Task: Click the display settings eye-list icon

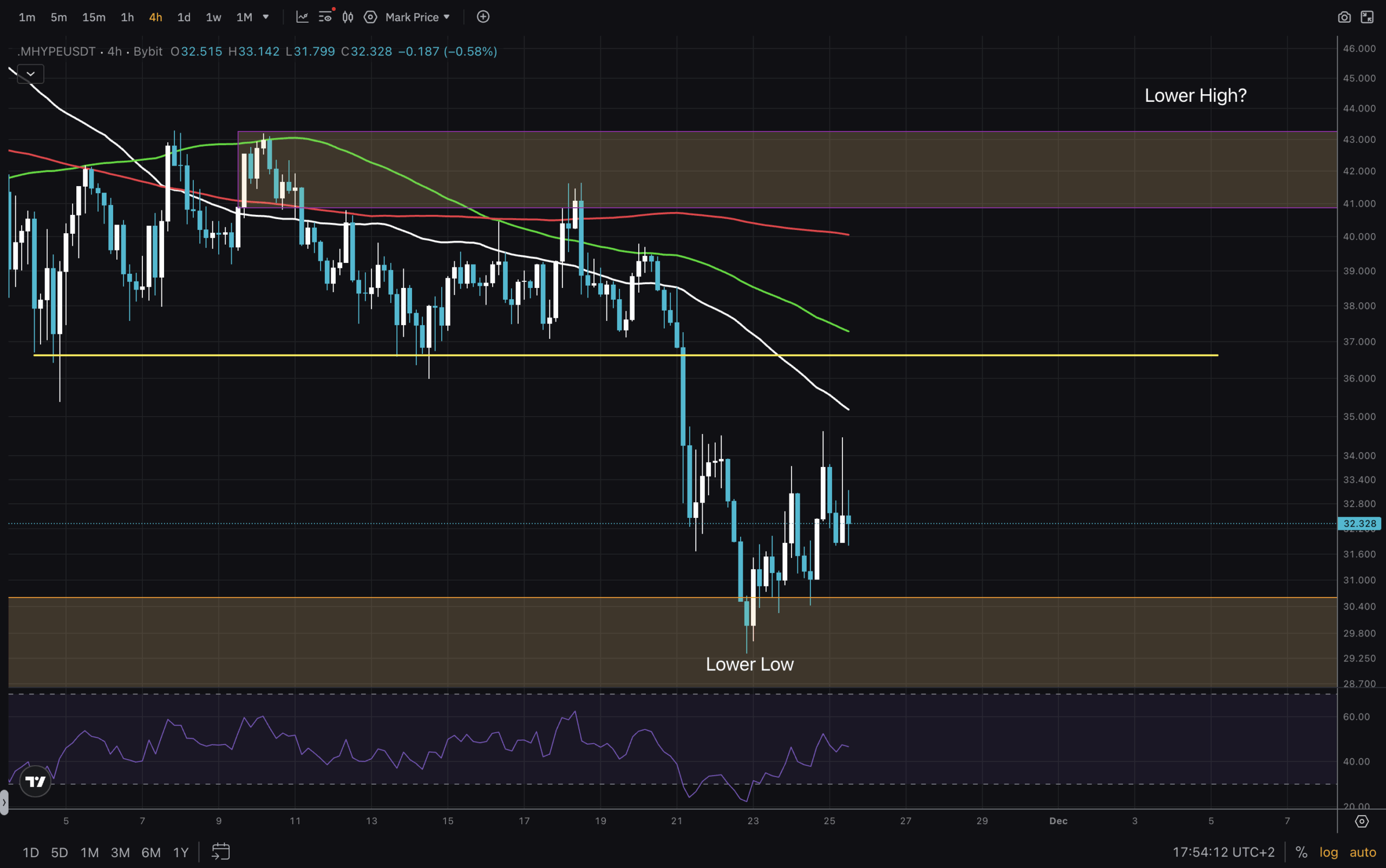Action: pos(325,17)
